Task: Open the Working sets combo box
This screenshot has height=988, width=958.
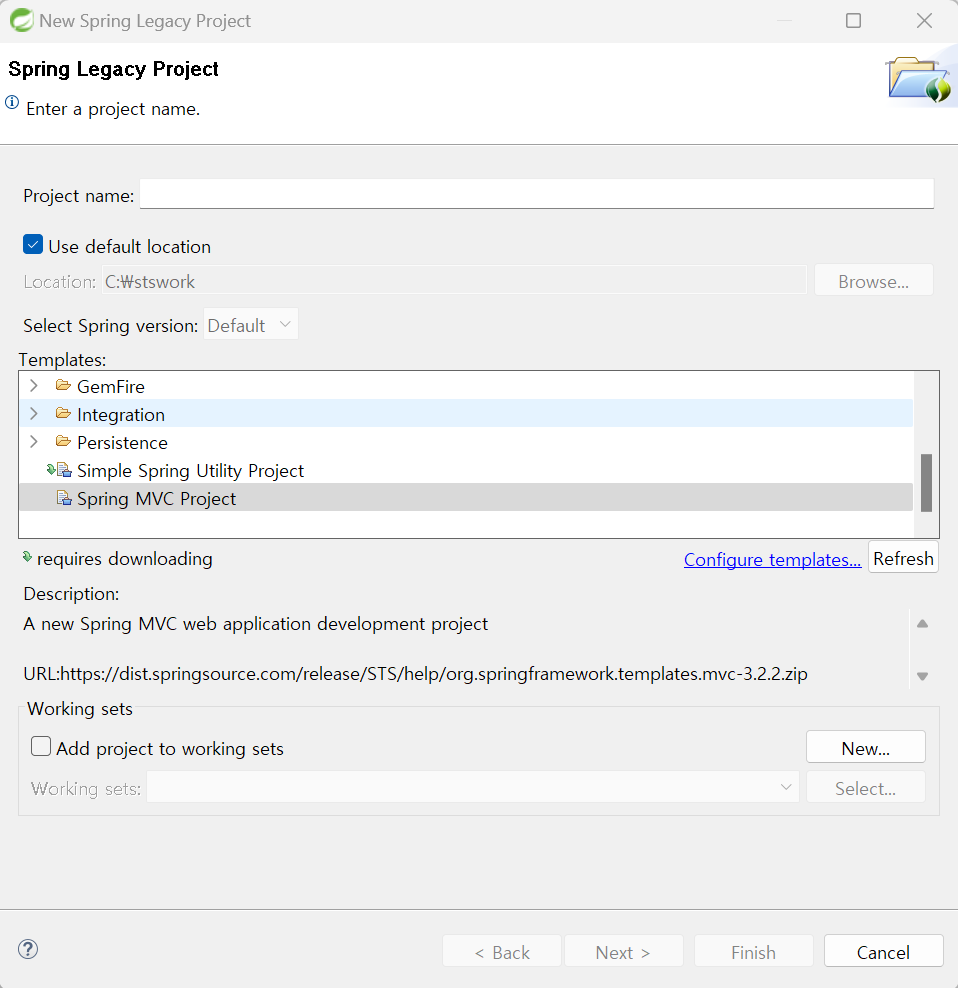Action: [473, 787]
